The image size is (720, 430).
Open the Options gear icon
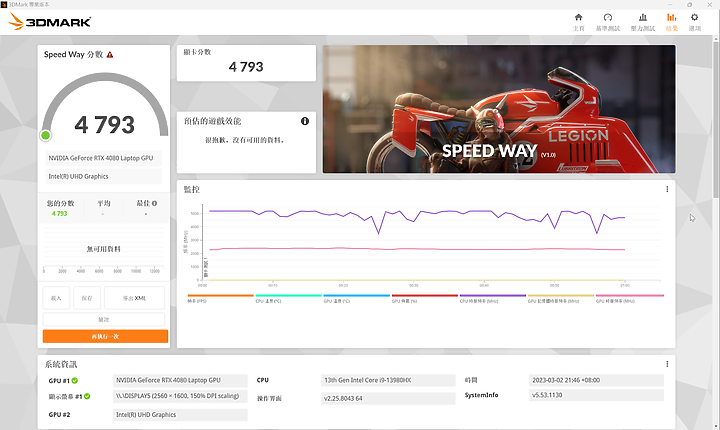[x=694, y=17]
